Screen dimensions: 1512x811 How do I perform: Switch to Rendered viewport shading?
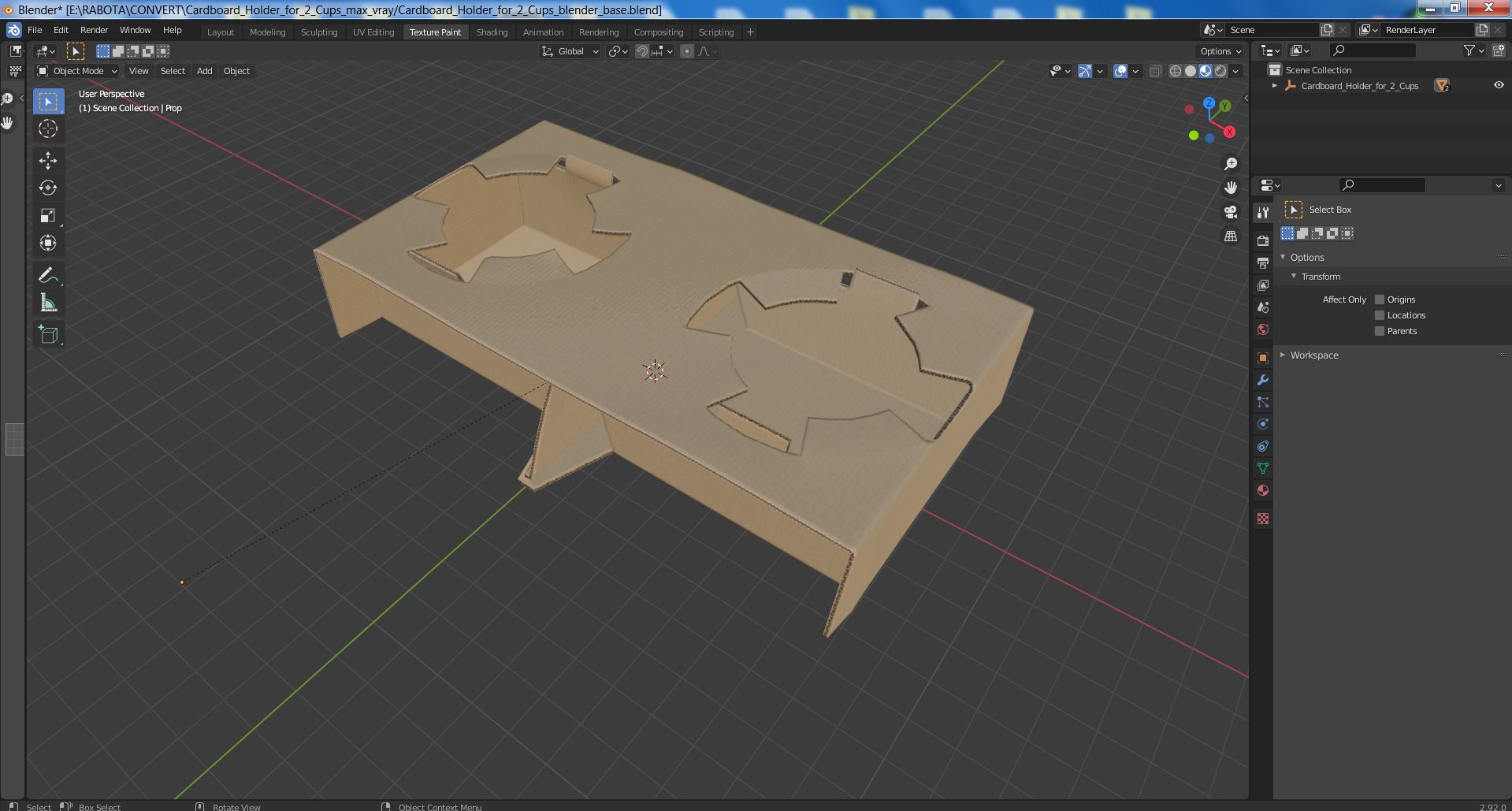(x=1220, y=71)
